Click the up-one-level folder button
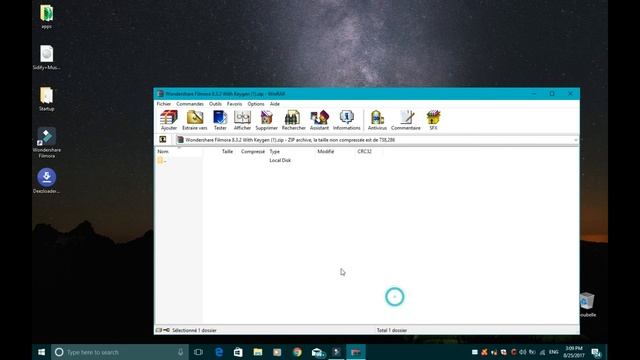This screenshot has height=360, width=640. click(162, 140)
